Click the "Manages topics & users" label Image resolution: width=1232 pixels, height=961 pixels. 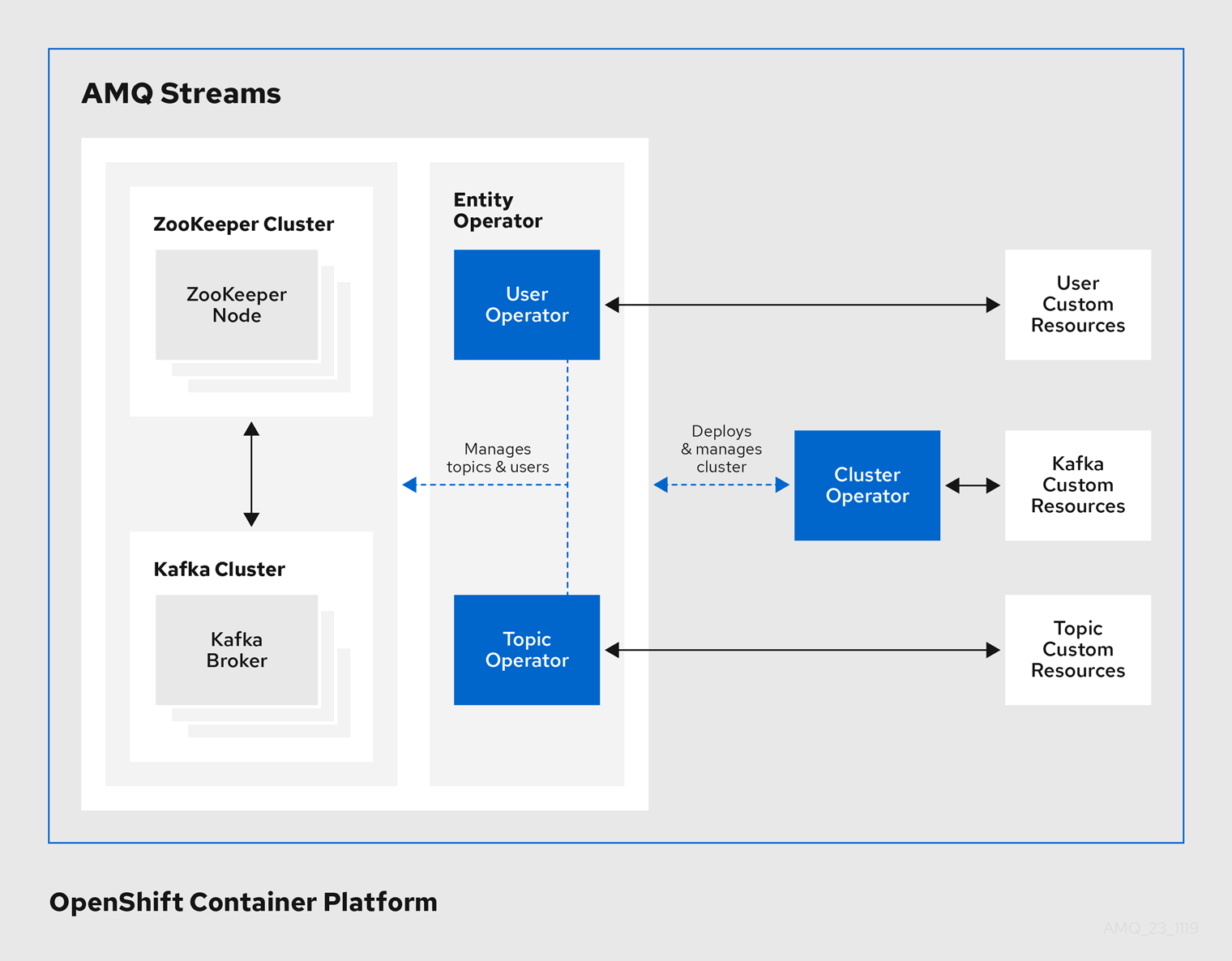pos(498,458)
